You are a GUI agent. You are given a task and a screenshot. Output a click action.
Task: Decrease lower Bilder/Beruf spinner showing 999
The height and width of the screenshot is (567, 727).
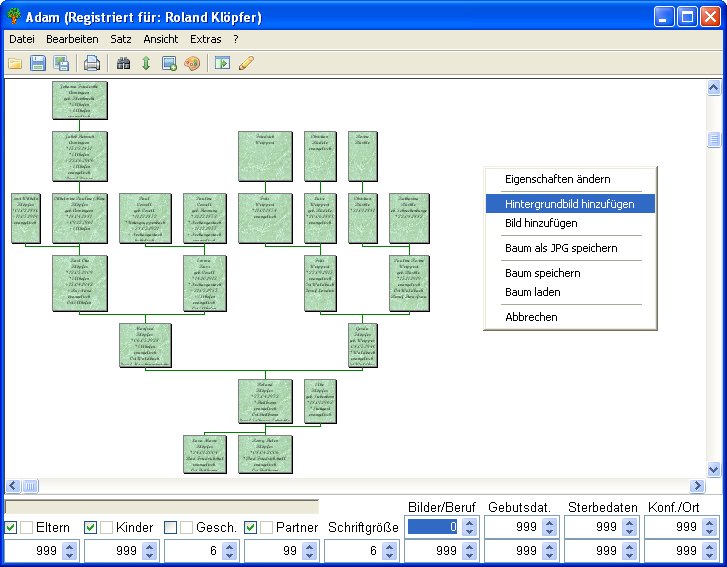tap(469, 555)
